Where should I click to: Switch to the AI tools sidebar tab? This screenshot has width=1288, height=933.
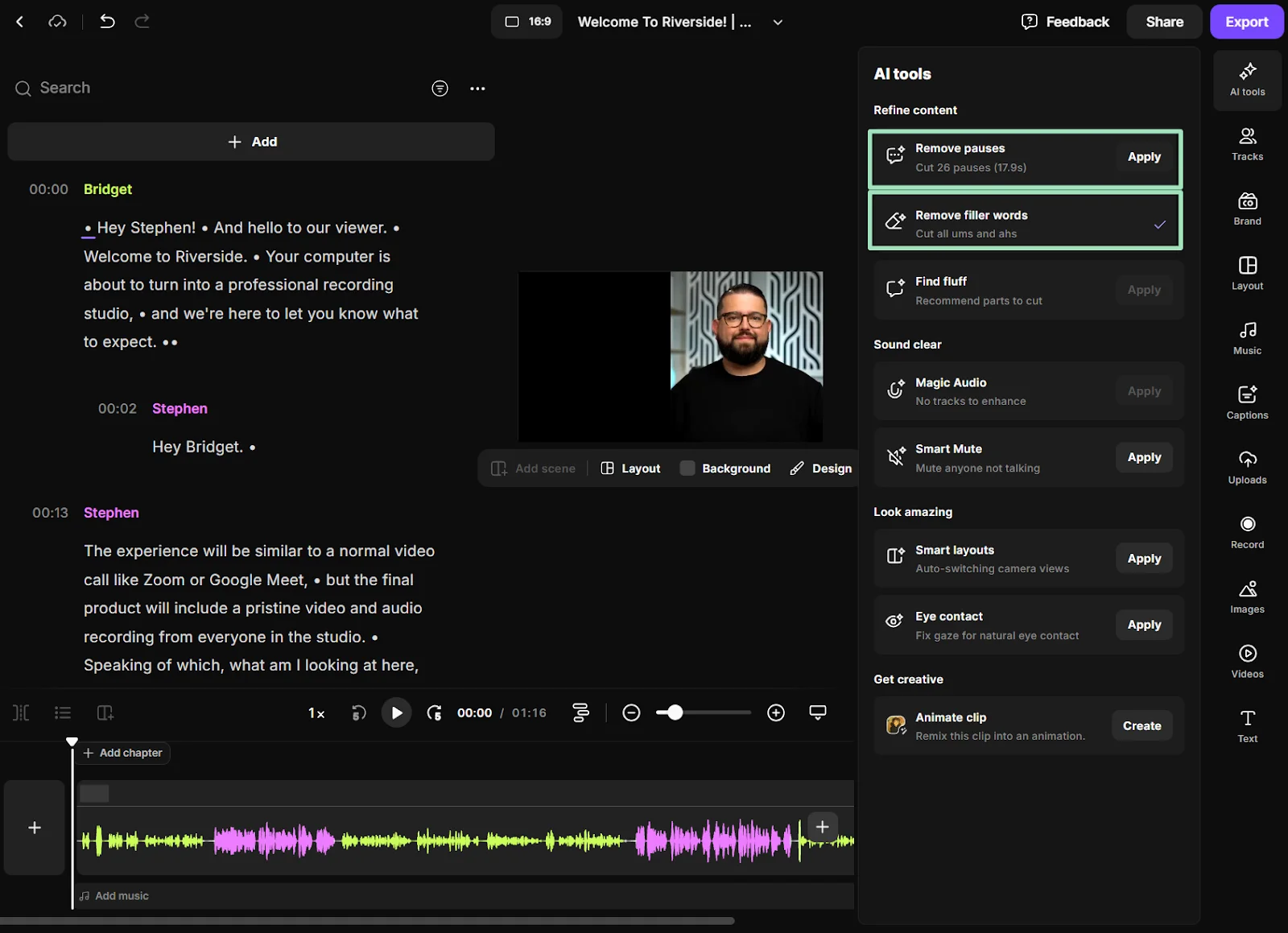(1247, 80)
